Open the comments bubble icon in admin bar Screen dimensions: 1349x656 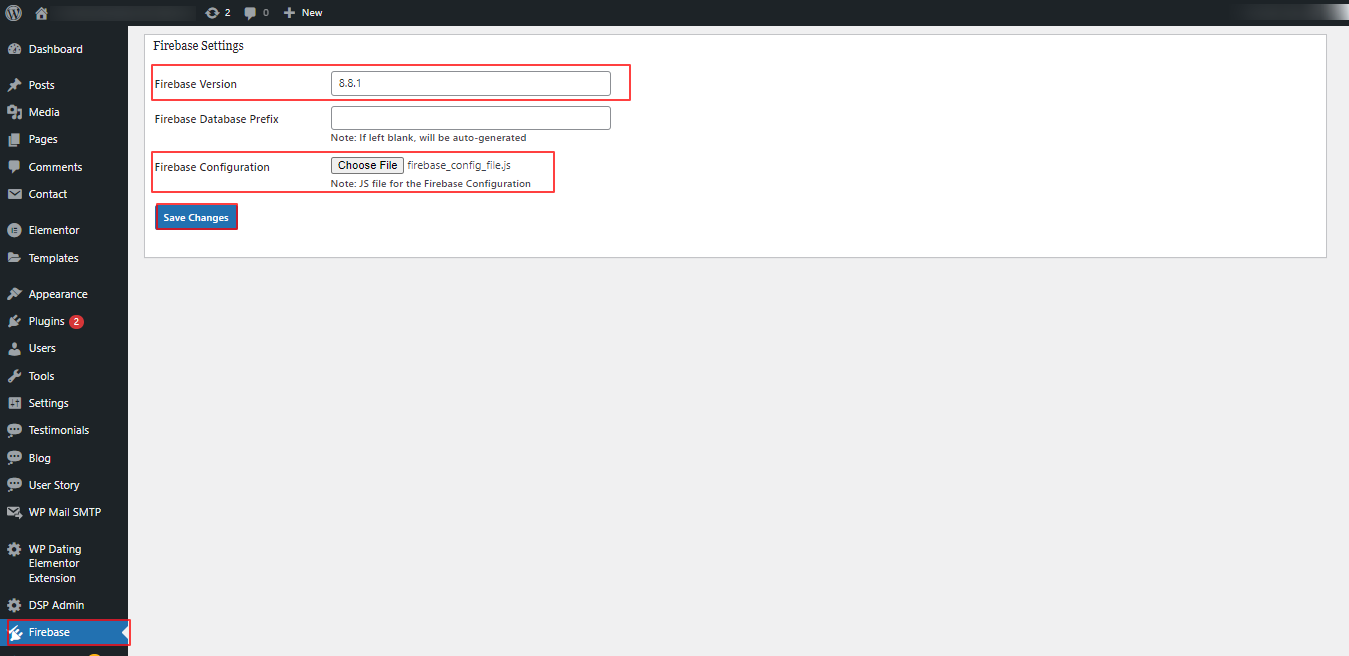[250, 13]
